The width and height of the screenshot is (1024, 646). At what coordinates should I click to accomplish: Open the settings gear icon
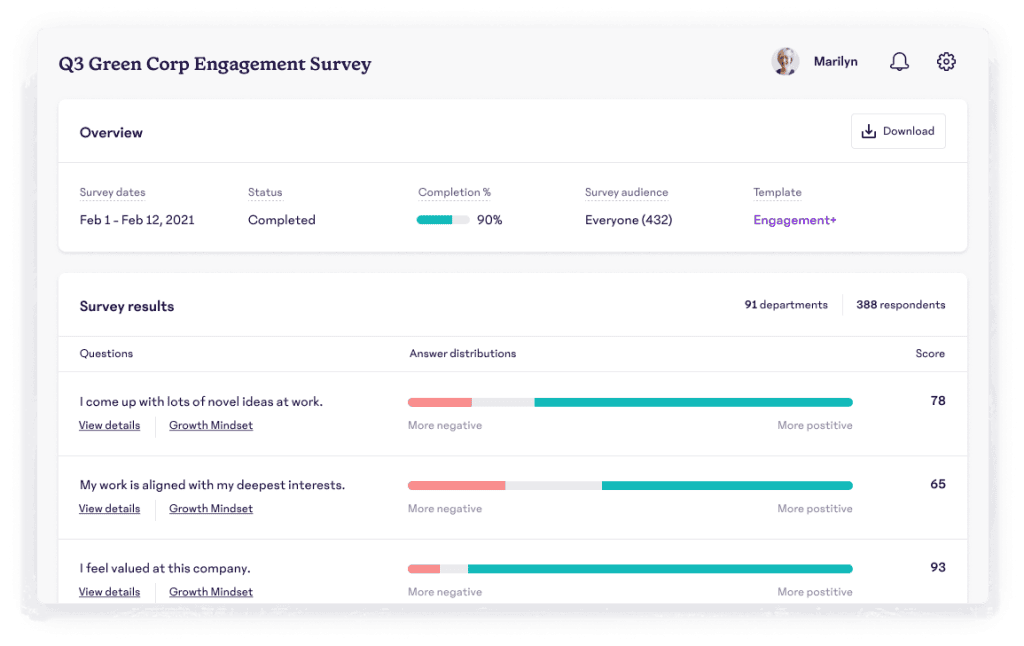[x=946, y=61]
